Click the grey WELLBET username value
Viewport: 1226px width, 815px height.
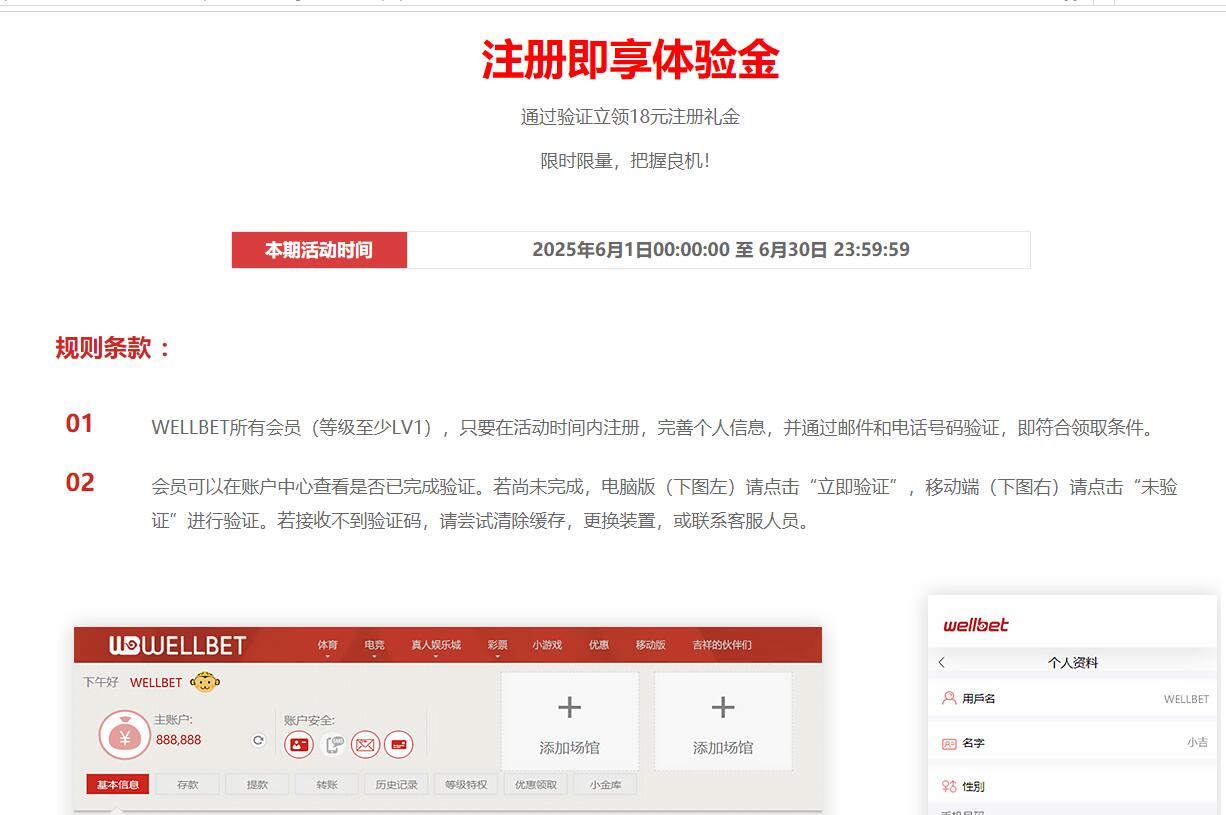coord(1186,699)
